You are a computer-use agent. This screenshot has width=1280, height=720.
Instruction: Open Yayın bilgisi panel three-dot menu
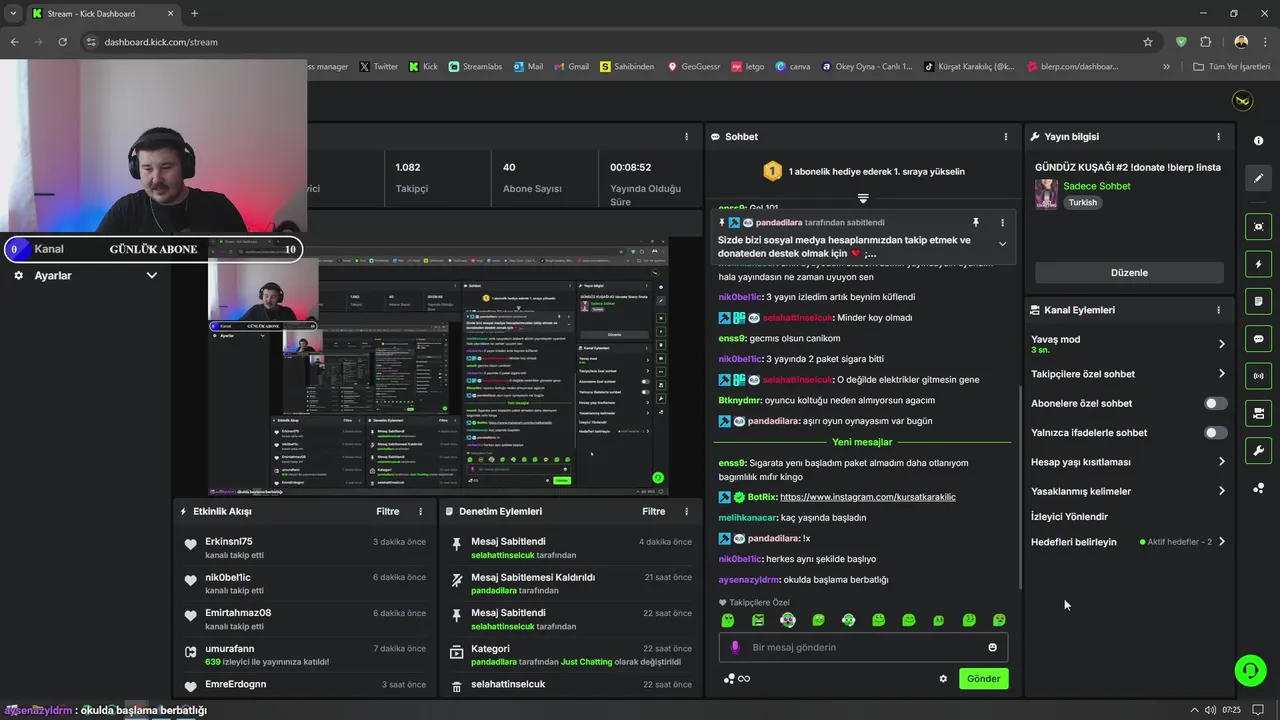(x=1218, y=137)
